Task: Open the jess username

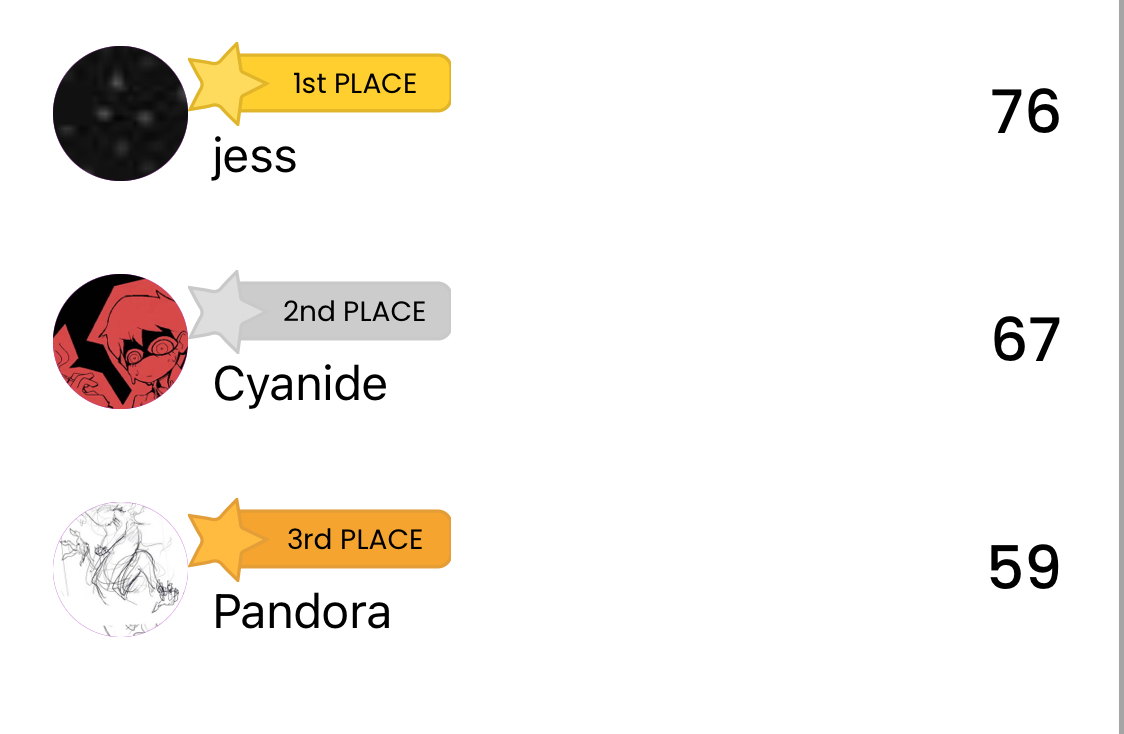Action: 254,157
